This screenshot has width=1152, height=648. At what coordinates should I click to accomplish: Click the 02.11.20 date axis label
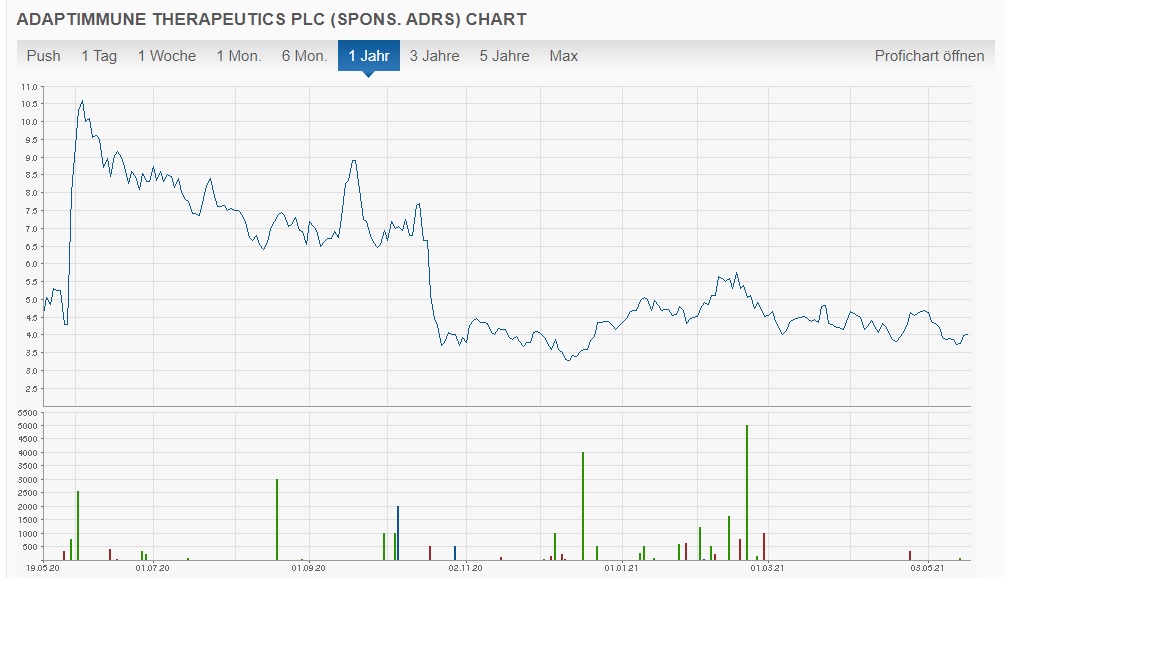[466, 568]
